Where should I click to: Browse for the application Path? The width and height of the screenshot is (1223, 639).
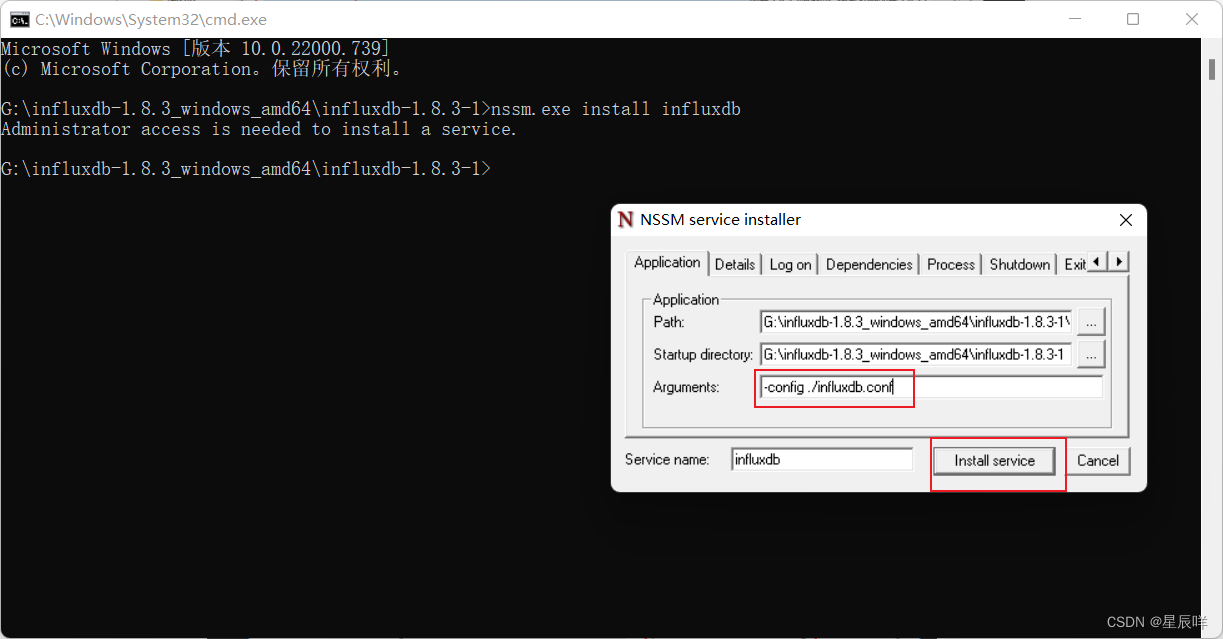point(1092,322)
